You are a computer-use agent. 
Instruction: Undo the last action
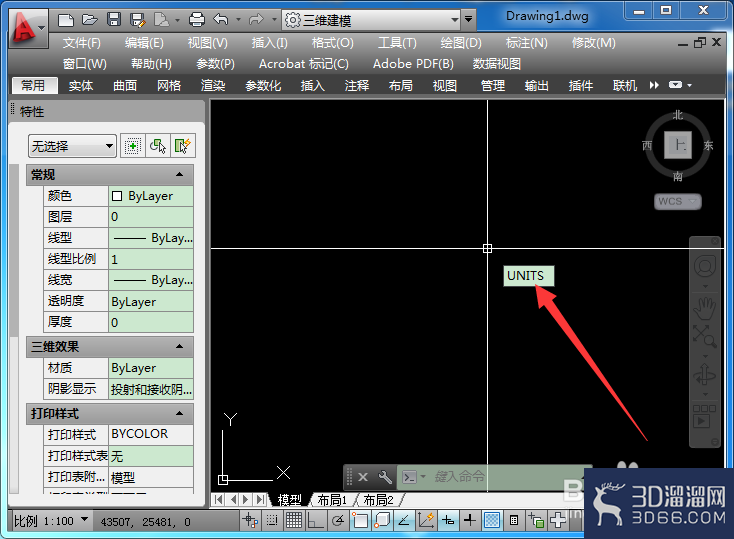(221, 19)
